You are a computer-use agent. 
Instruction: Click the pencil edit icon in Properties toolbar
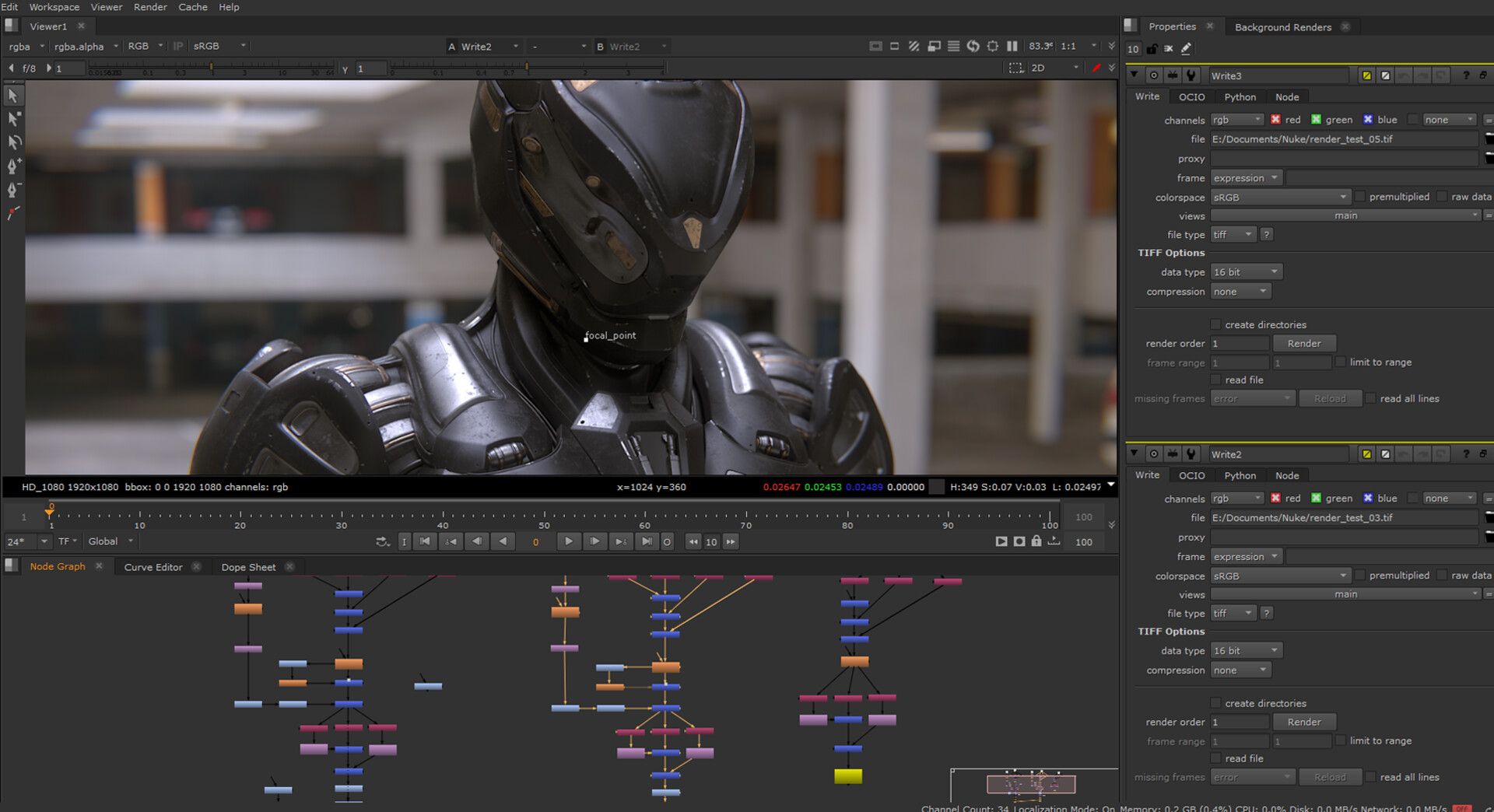[1186, 49]
